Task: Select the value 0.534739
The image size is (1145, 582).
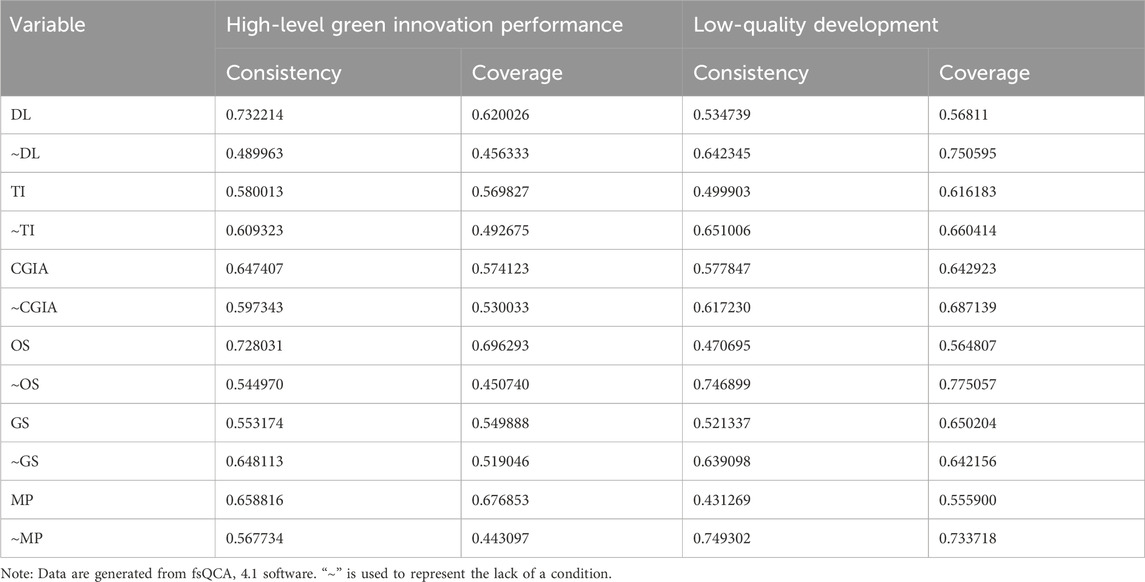Action: click(x=722, y=115)
